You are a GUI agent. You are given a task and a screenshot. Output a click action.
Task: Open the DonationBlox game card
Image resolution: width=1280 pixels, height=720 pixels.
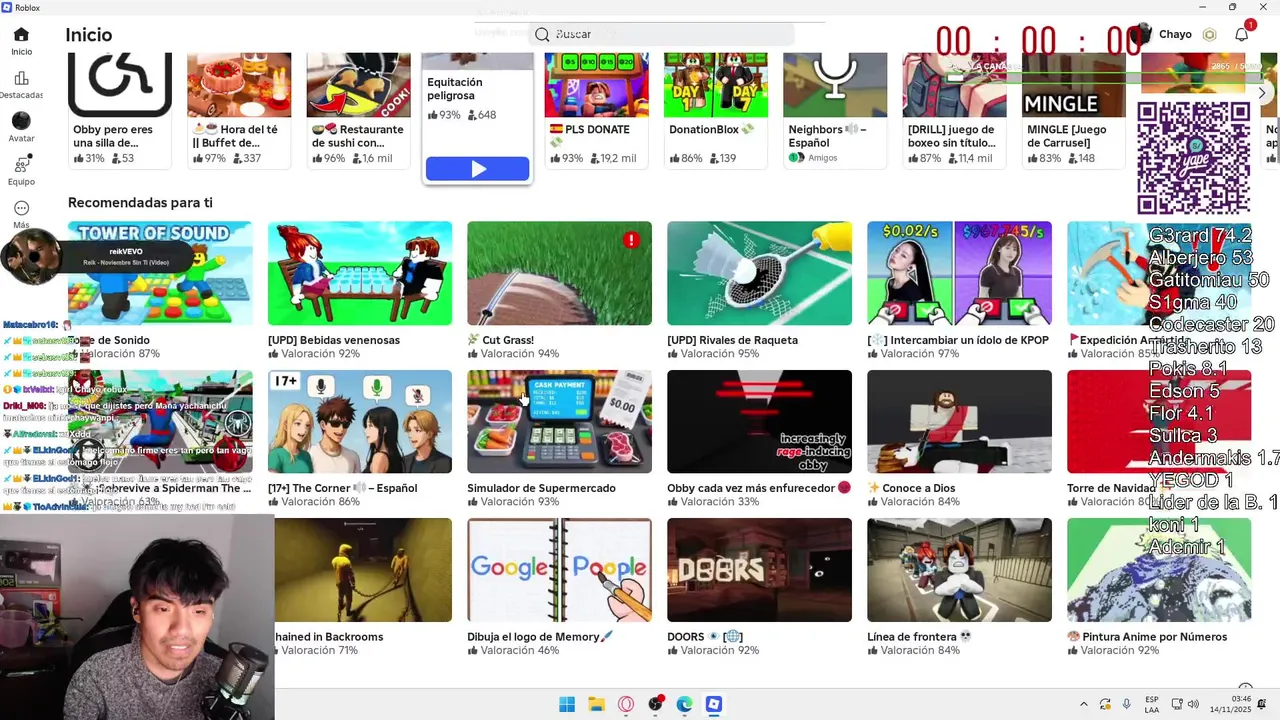pyautogui.click(x=716, y=110)
